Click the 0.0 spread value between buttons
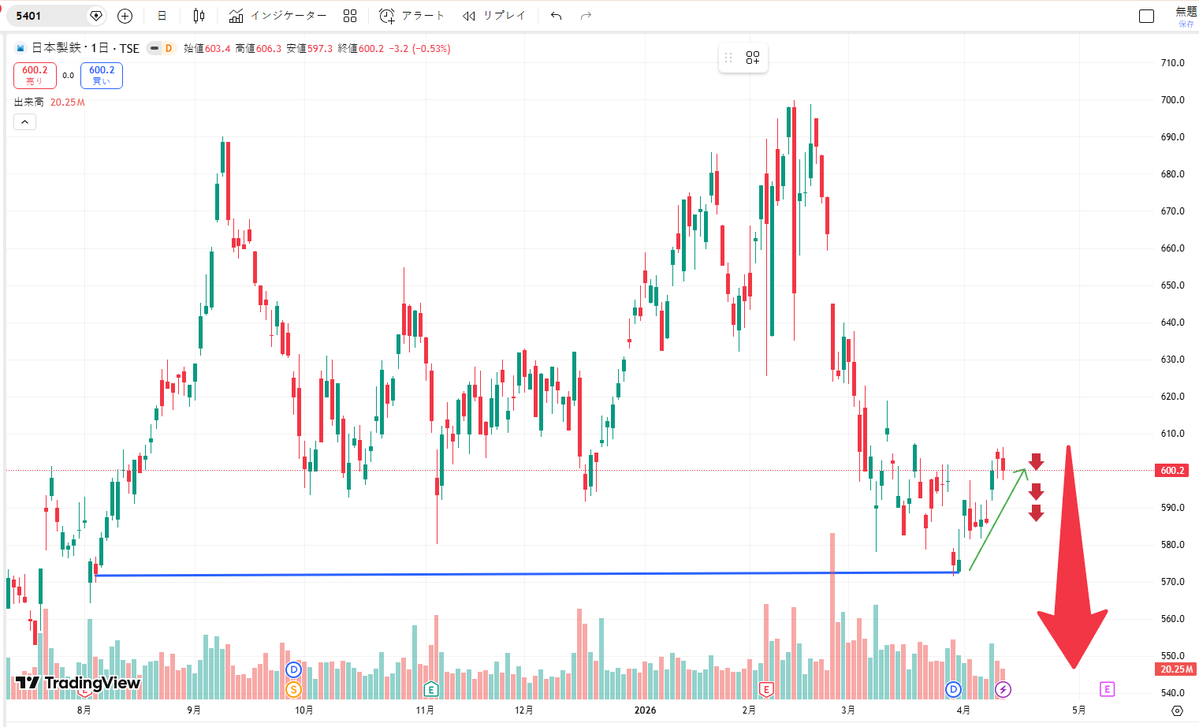The height and width of the screenshot is (727, 1199). [68, 76]
